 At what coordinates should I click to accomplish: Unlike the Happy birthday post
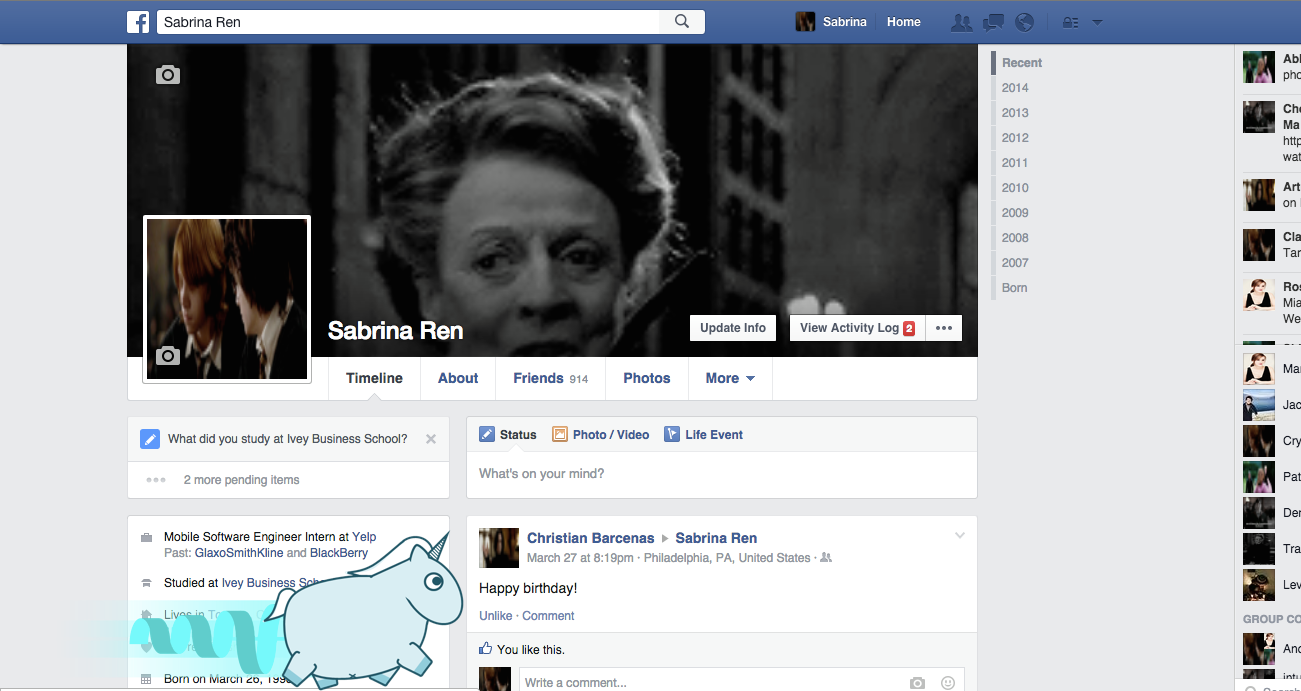496,616
